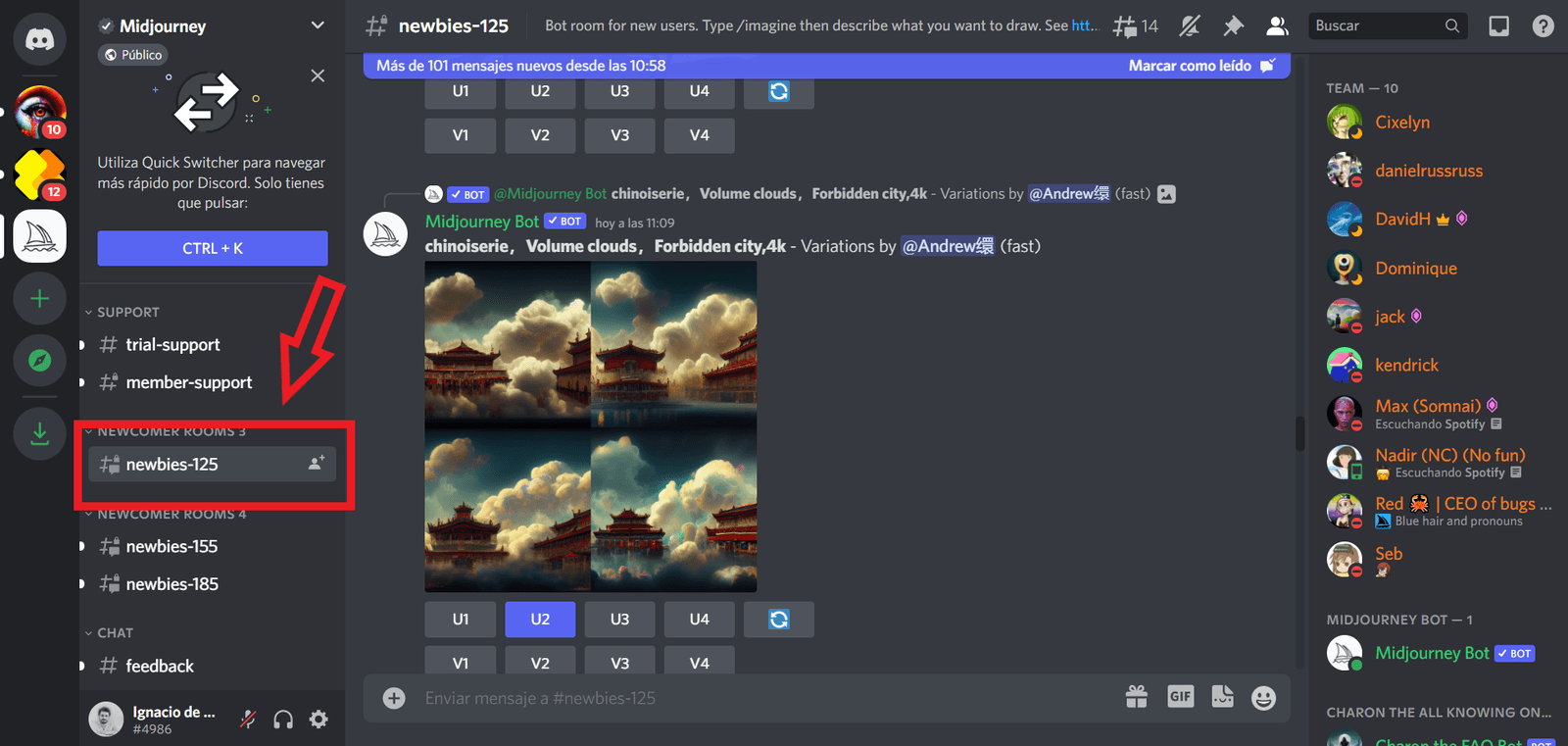Screen dimensions: 1568x746
Task: Click re-roll icon below image grid
Action: (x=779, y=620)
